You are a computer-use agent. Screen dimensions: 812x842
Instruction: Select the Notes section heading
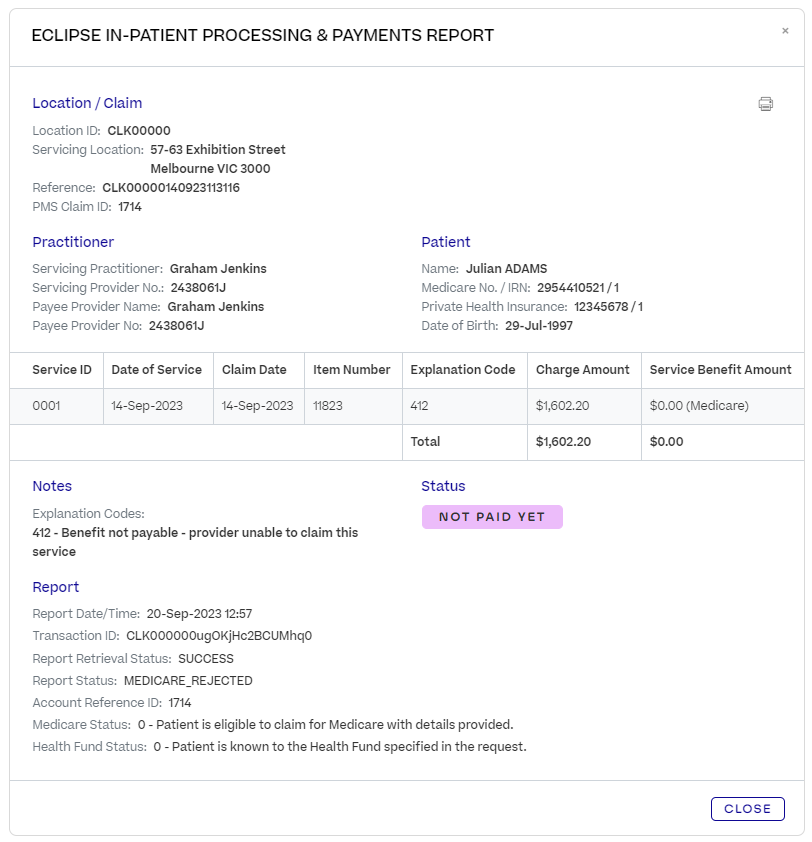tap(52, 485)
